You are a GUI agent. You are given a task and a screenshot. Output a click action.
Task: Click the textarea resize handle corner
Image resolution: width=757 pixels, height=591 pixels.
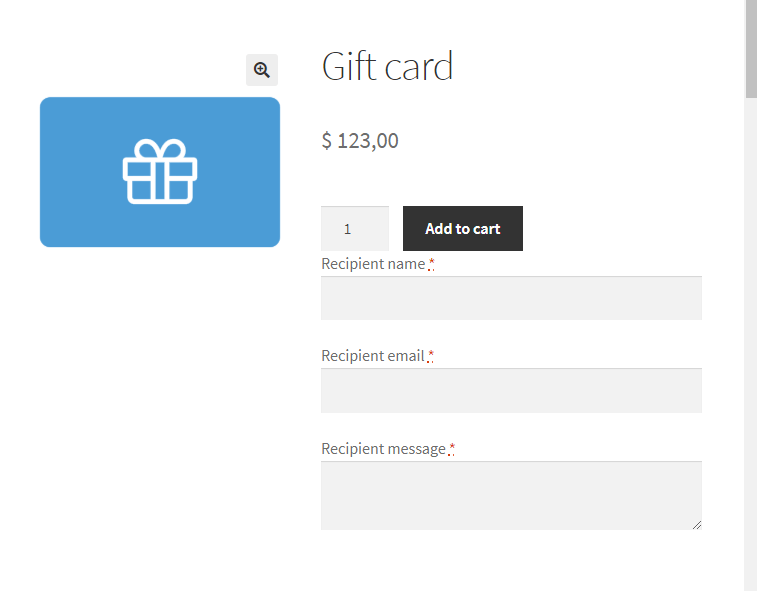pos(697,525)
